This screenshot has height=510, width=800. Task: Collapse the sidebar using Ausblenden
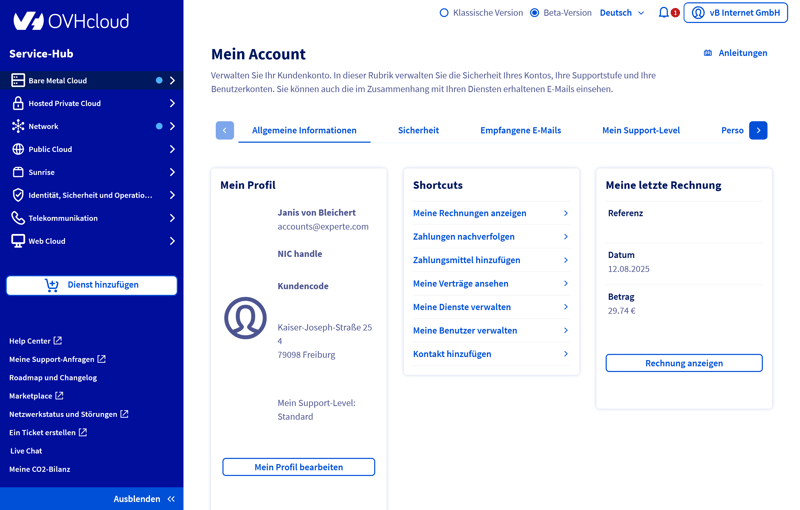coord(144,498)
